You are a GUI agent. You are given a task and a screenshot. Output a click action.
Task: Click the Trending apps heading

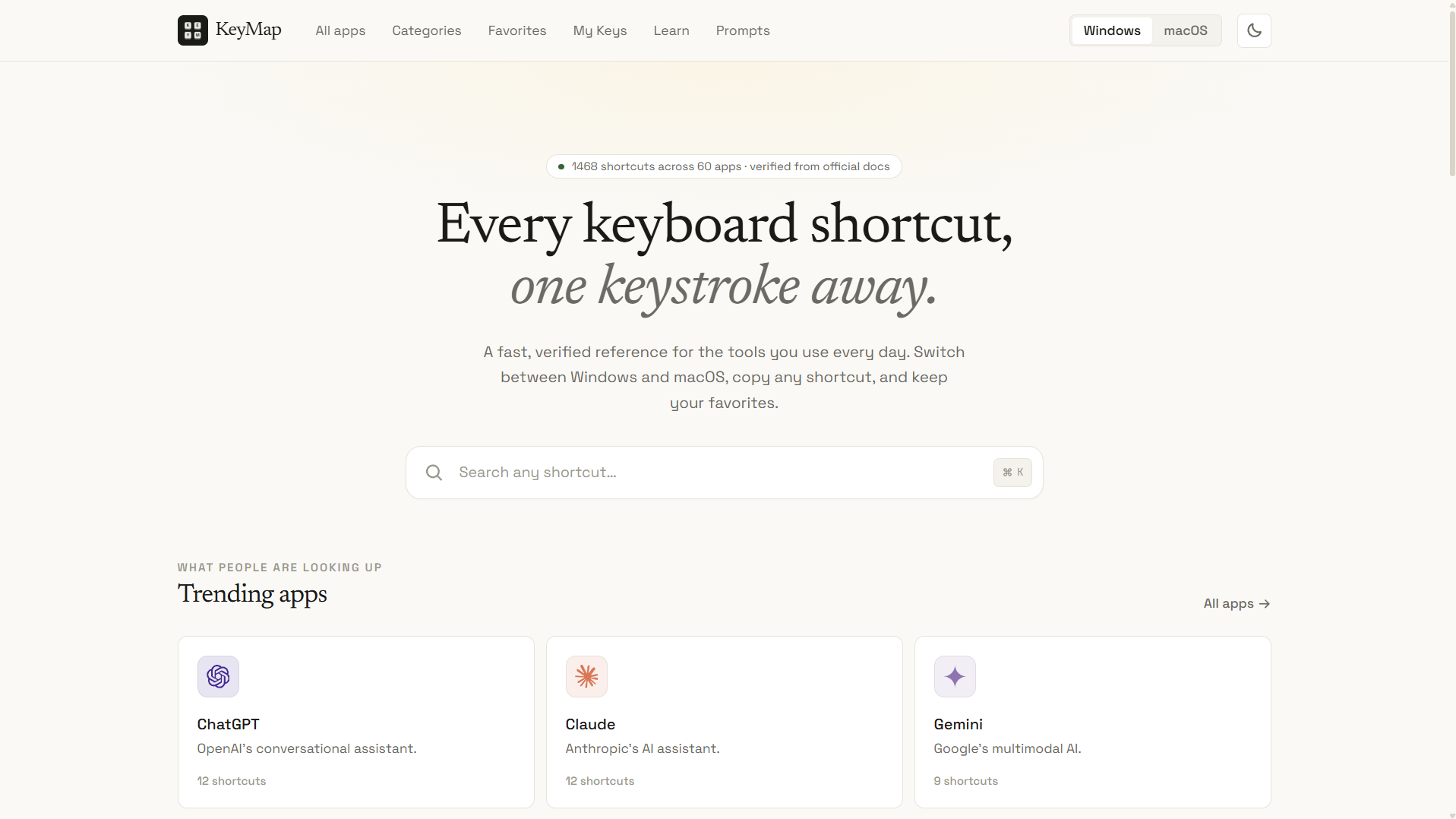[252, 593]
